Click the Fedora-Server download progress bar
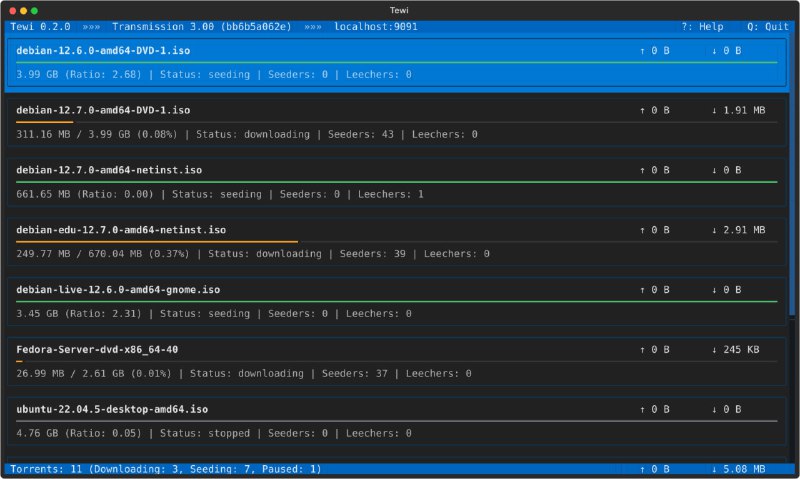This screenshot has height=479, width=800. click(396, 361)
